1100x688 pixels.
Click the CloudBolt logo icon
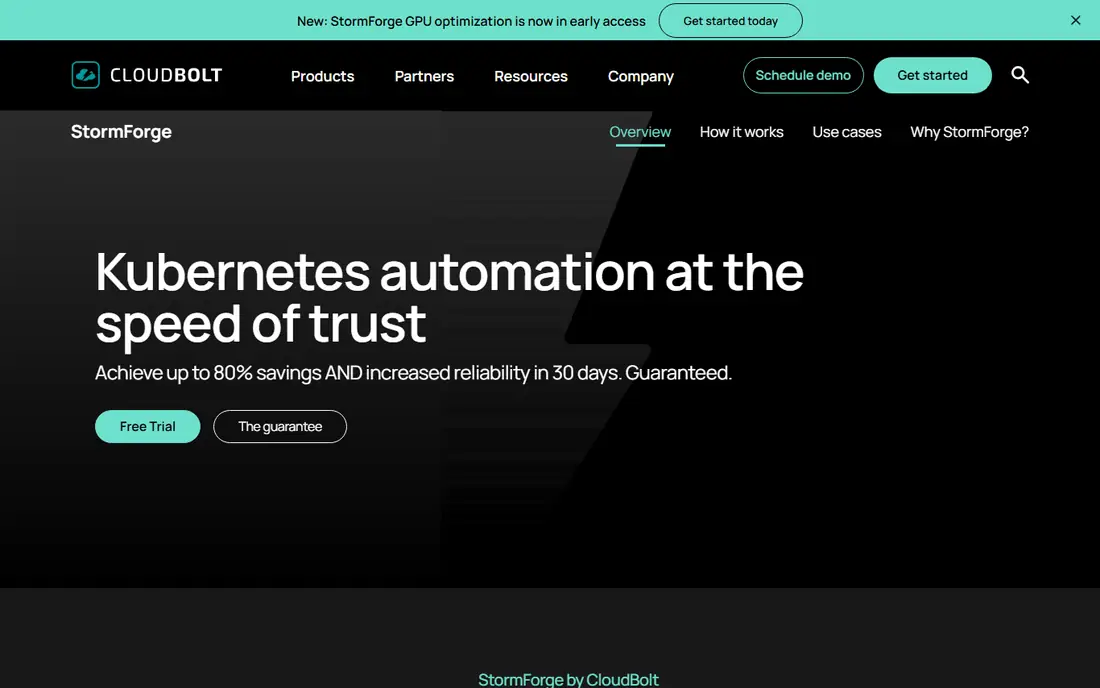click(x=86, y=75)
